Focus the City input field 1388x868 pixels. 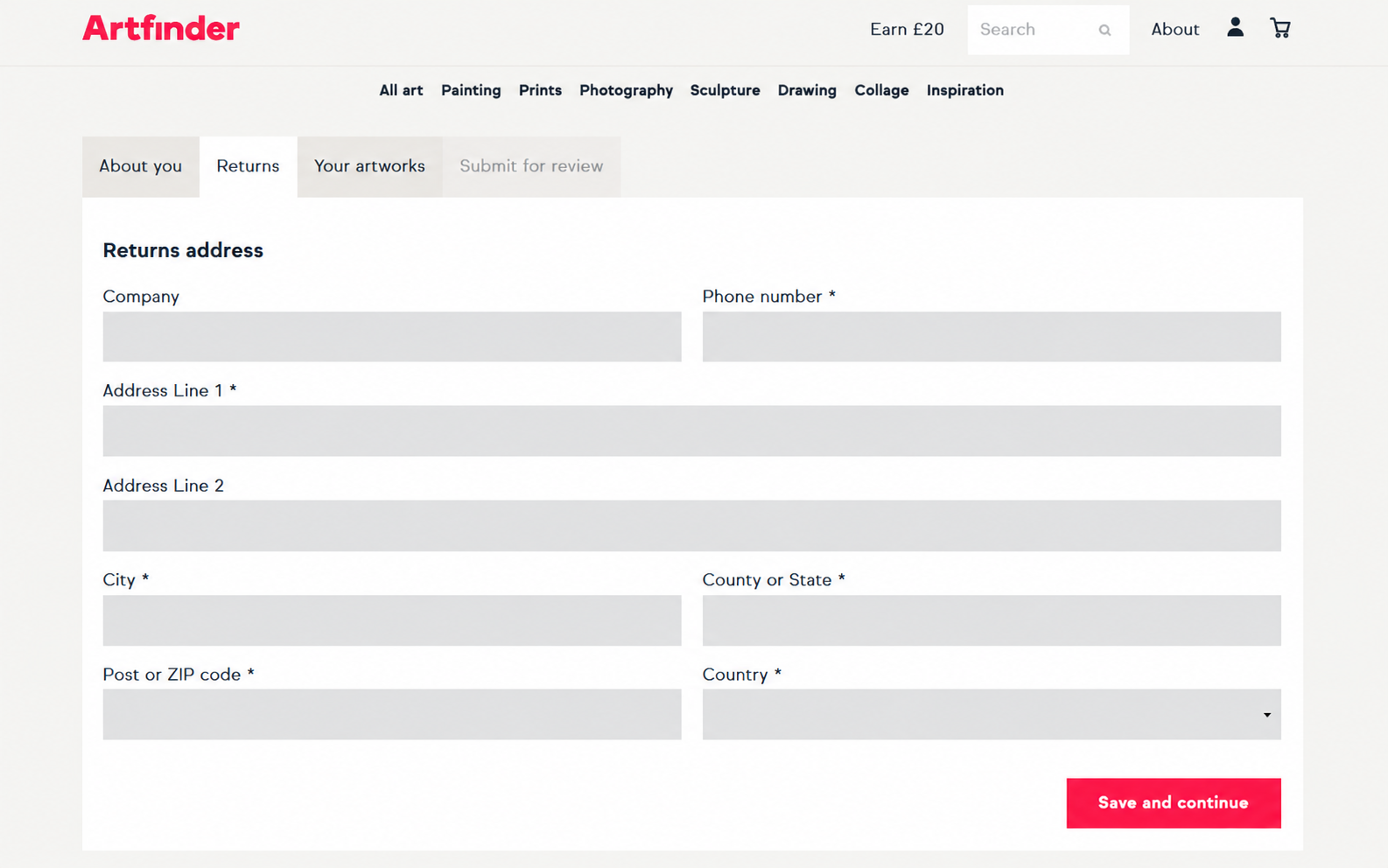pos(392,620)
